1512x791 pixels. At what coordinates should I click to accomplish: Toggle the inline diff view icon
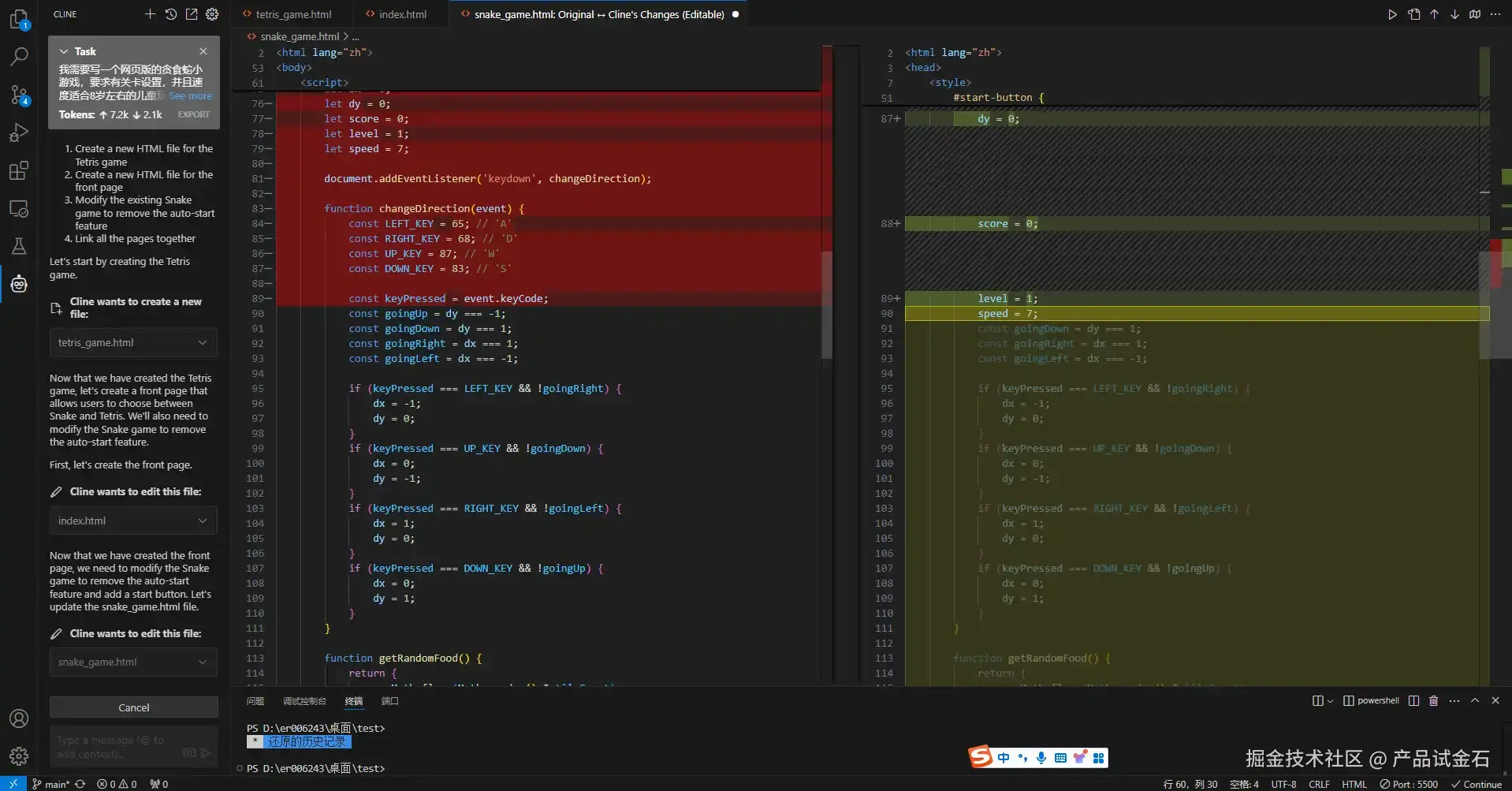coord(1475,14)
